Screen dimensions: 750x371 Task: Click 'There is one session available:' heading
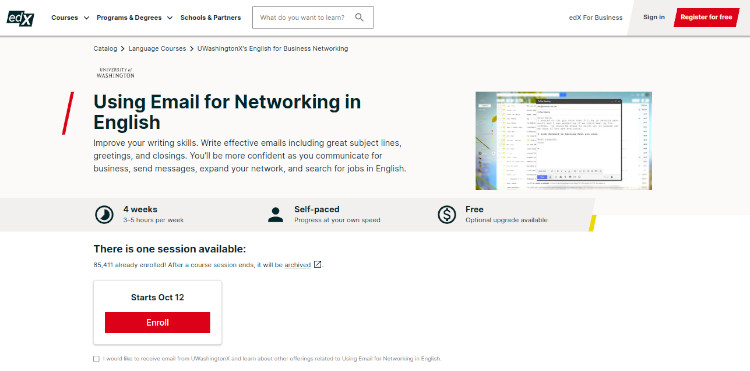[170, 249]
